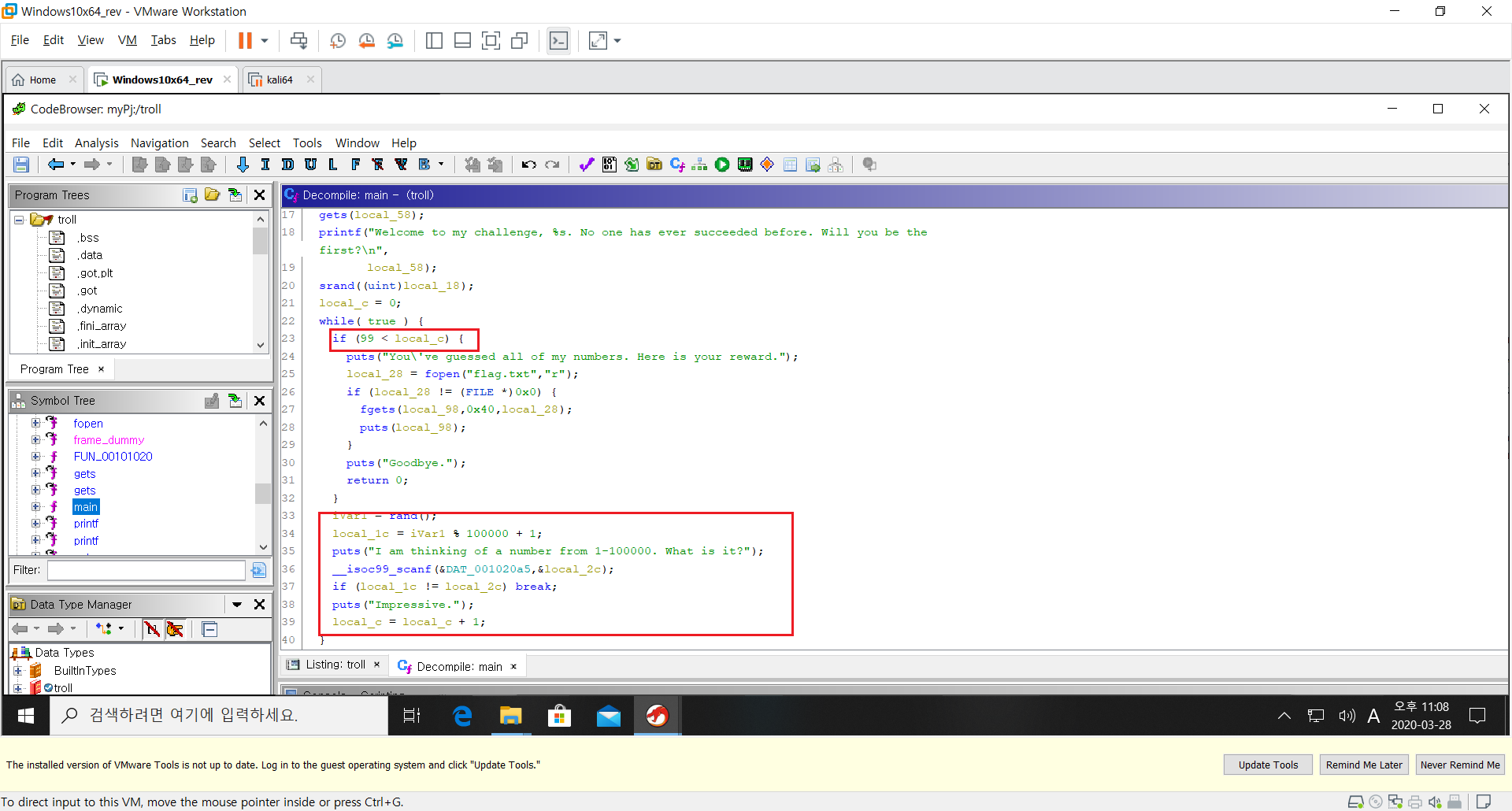The image size is (1512, 811).
Task: Collapse the troll folder in Program Trees
Action: pos(19,220)
